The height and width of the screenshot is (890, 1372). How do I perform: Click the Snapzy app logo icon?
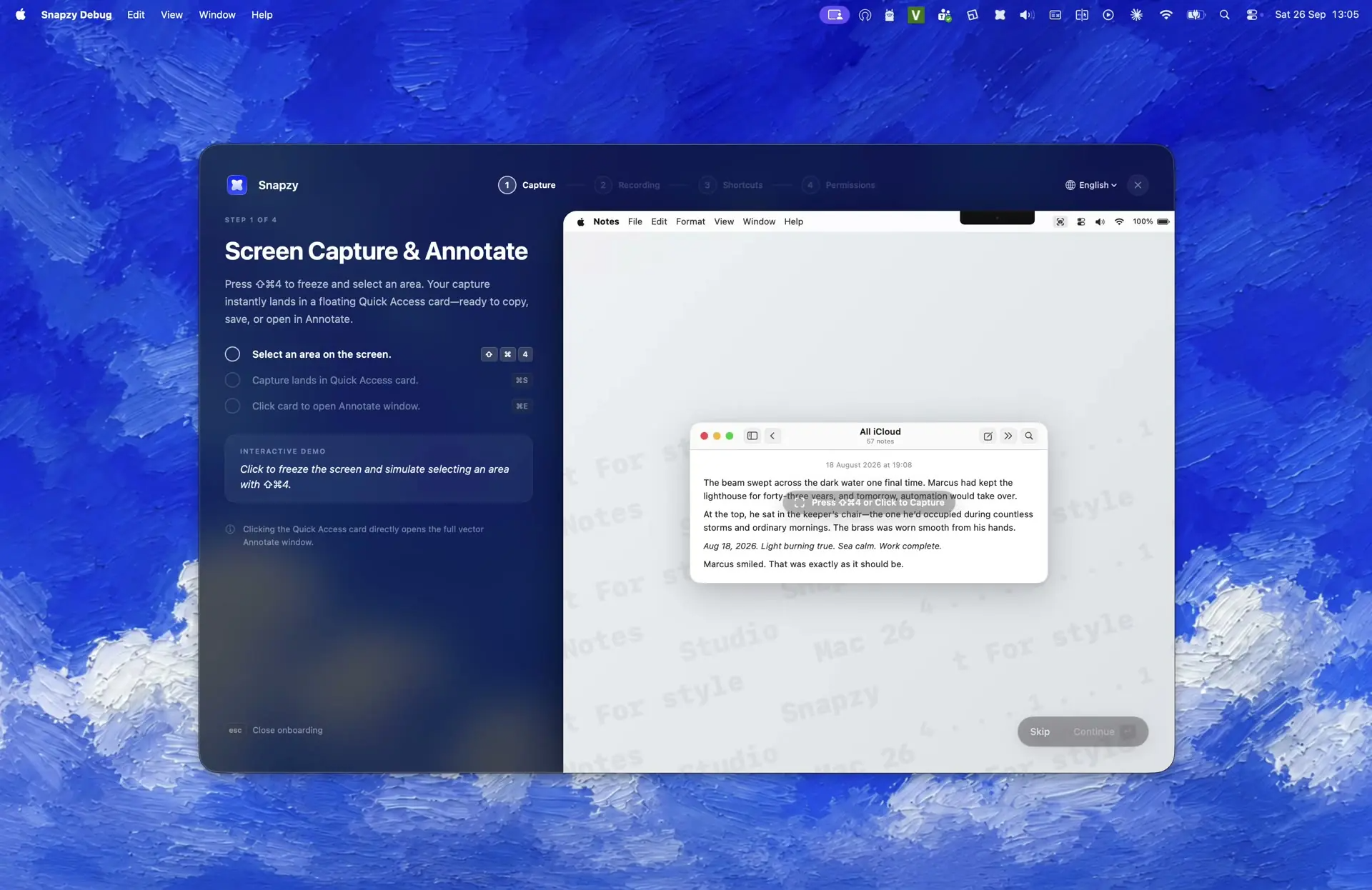[237, 185]
